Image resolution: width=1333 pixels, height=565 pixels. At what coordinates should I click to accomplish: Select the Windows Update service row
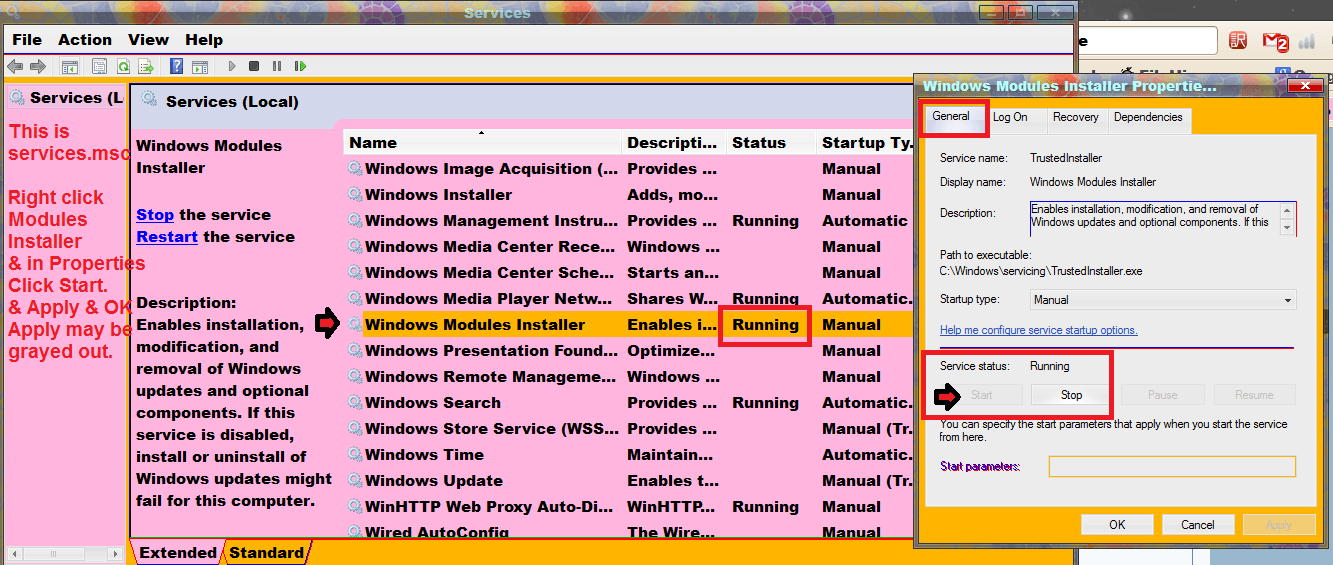coord(629,481)
